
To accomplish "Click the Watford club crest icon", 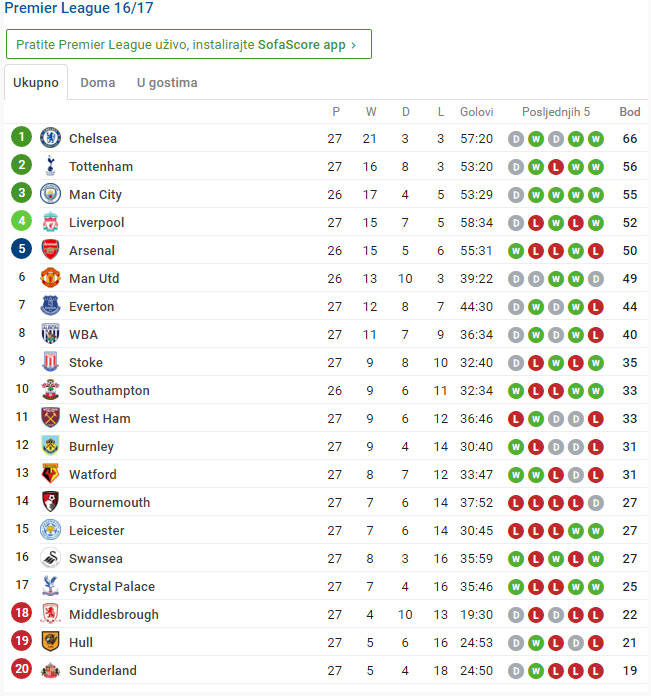I will point(50,474).
